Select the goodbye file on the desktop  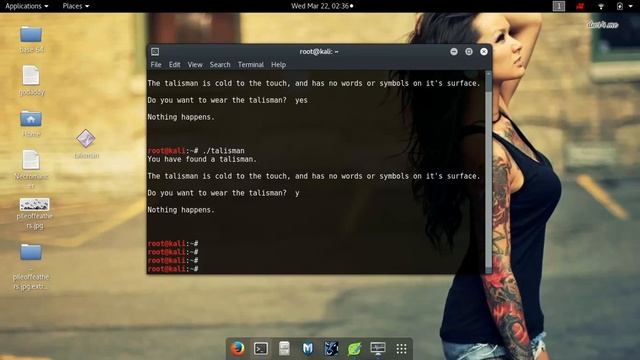pyautogui.click(x=31, y=81)
